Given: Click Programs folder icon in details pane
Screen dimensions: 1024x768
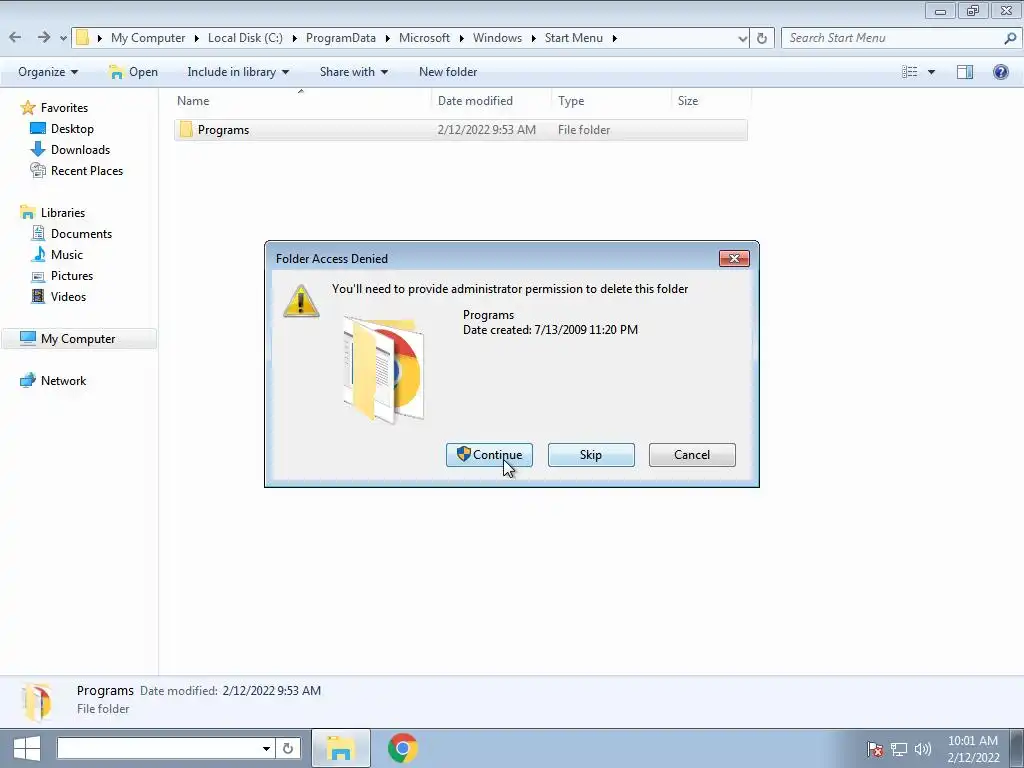Looking at the screenshot, I should click(37, 701).
